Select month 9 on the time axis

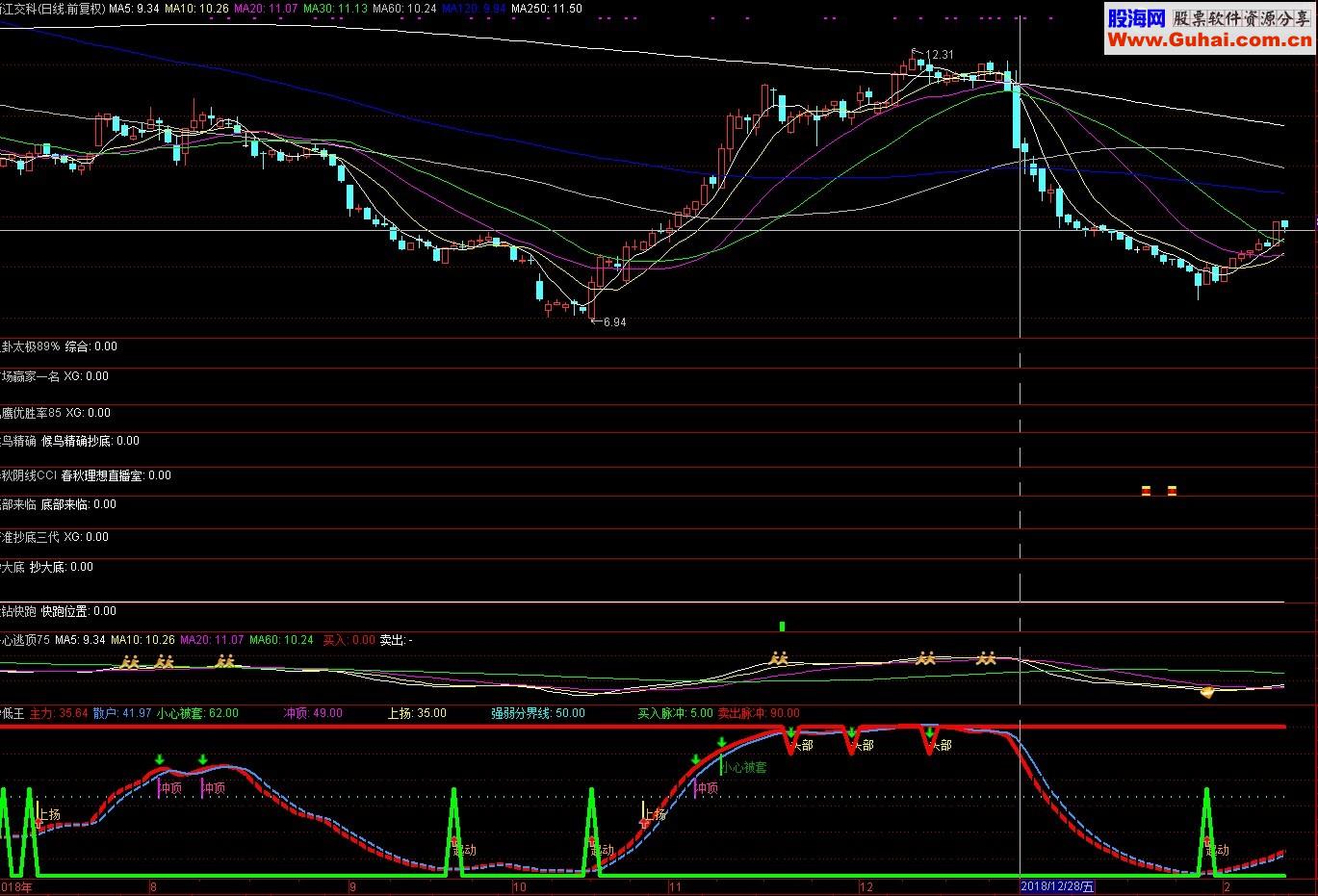(x=352, y=887)
